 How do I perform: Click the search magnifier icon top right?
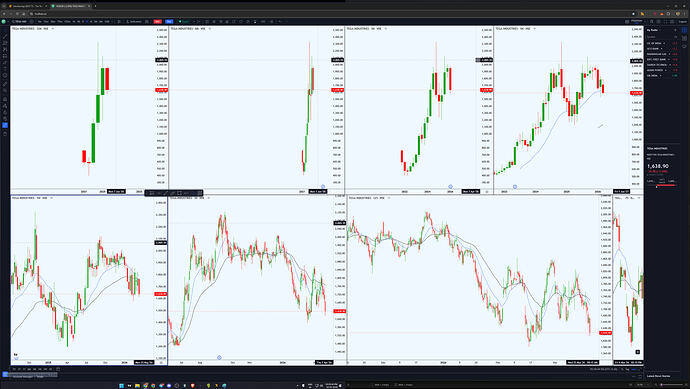[x=652, y=21]
